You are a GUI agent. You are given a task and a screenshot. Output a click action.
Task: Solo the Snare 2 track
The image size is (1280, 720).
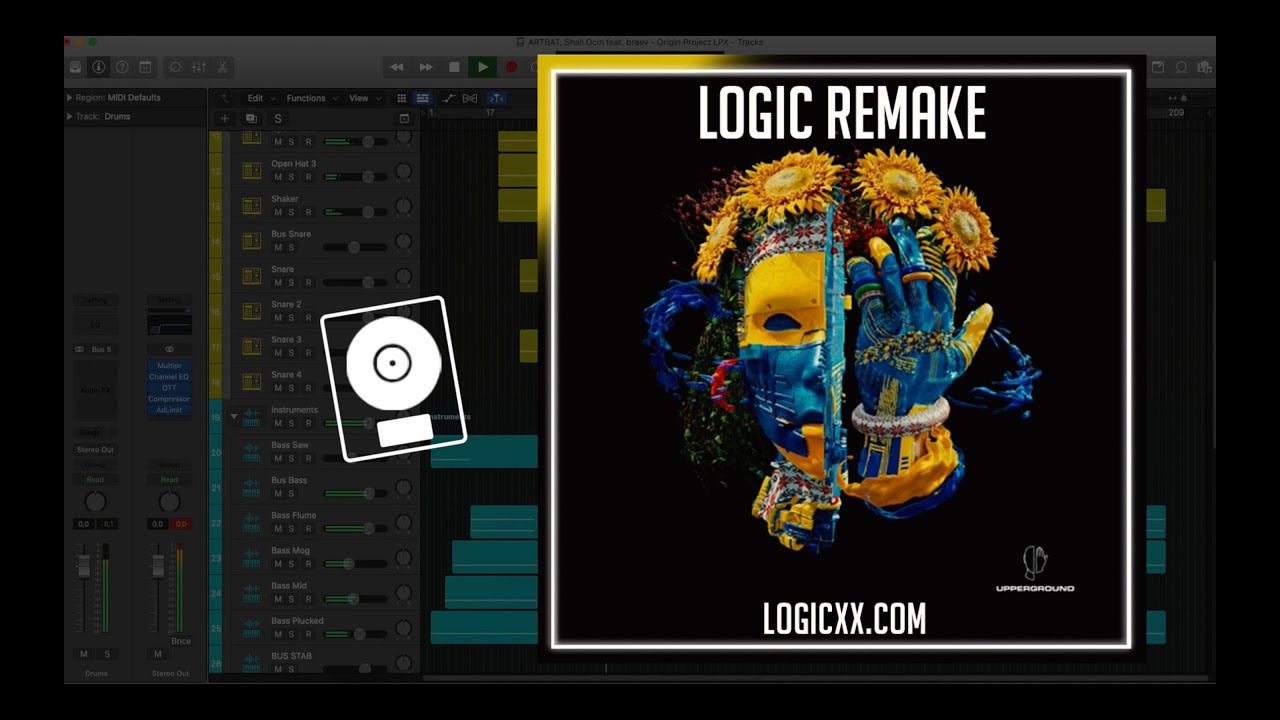[x=291, y=317]
